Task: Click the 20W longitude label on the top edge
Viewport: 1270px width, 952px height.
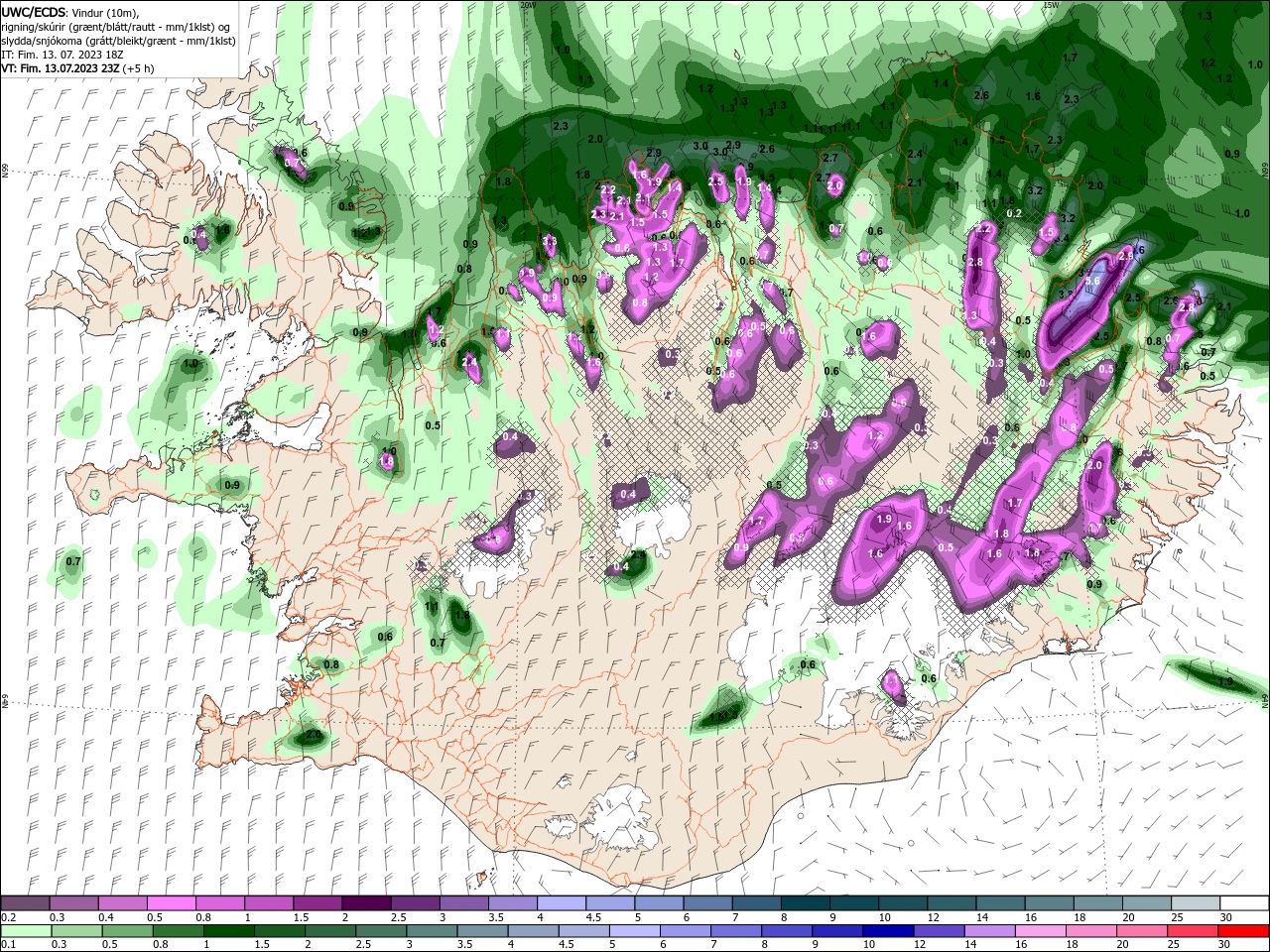Action: tap(528, 5)
